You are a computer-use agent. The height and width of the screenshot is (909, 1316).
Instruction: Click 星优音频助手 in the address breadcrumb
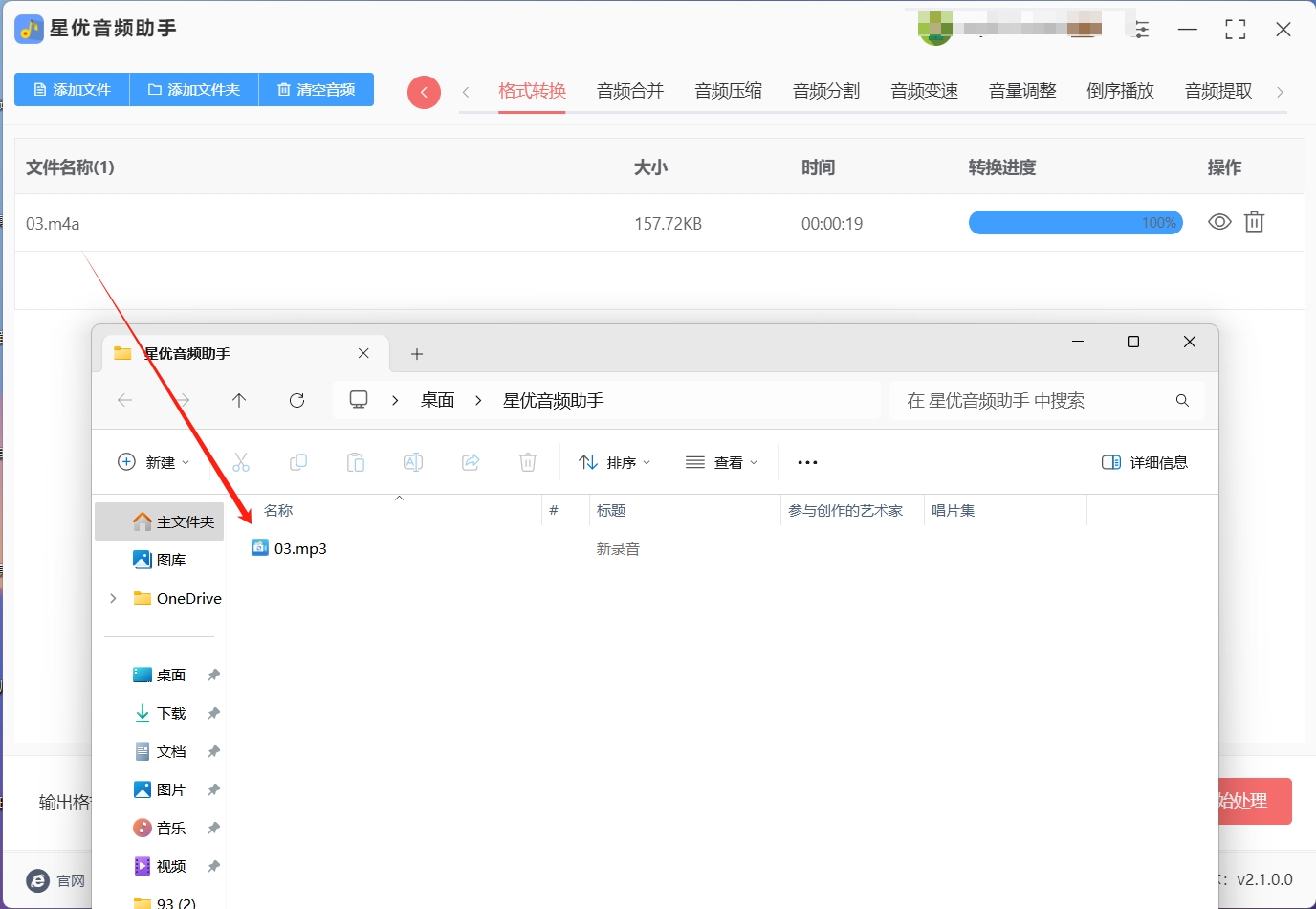[554, 400]
